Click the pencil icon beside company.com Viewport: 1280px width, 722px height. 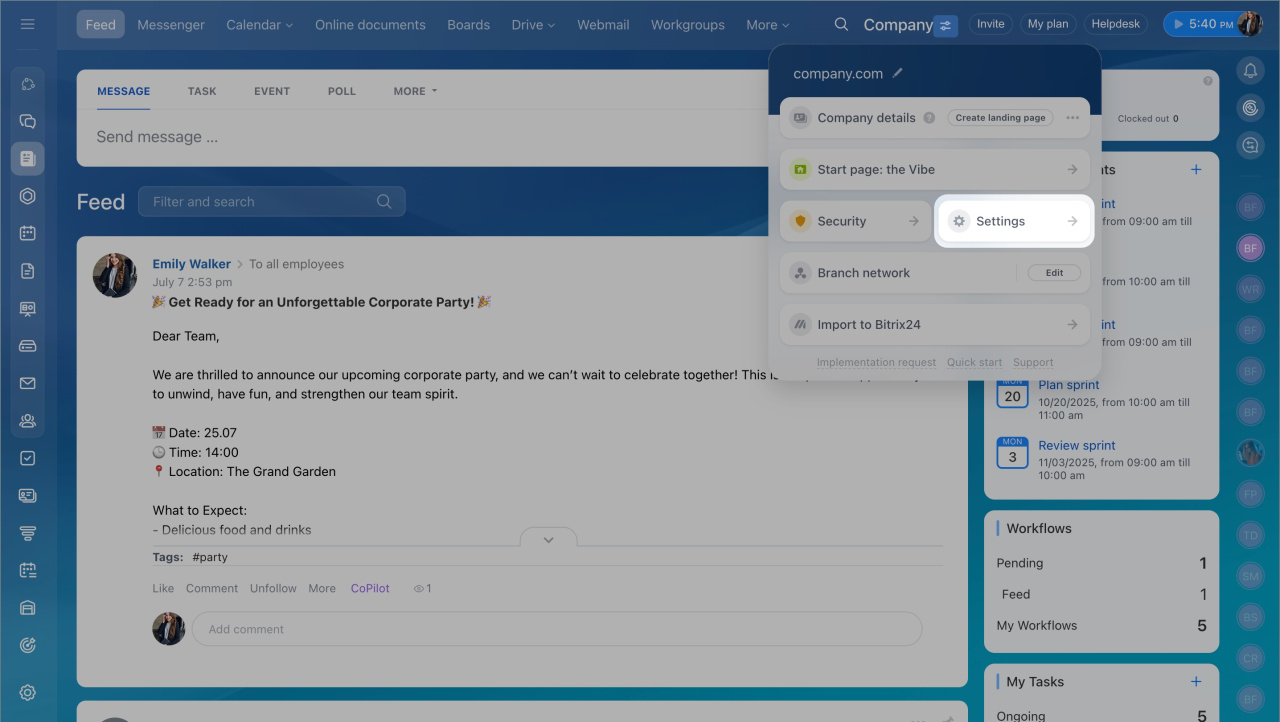click(x=898, y=73)
